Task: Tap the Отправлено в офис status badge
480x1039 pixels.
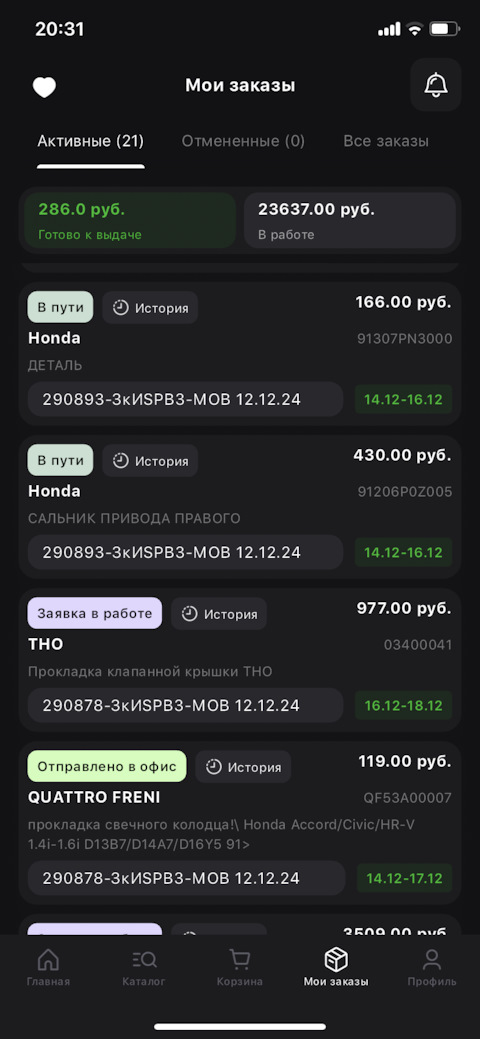Action: (107, 767)
